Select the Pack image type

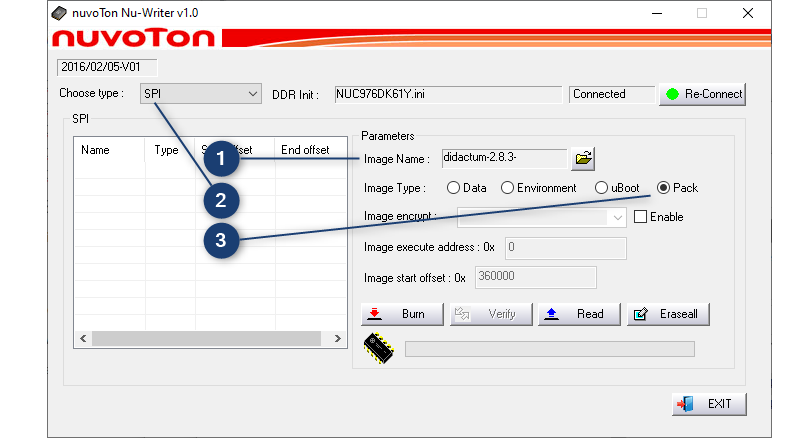pos(663,188)
